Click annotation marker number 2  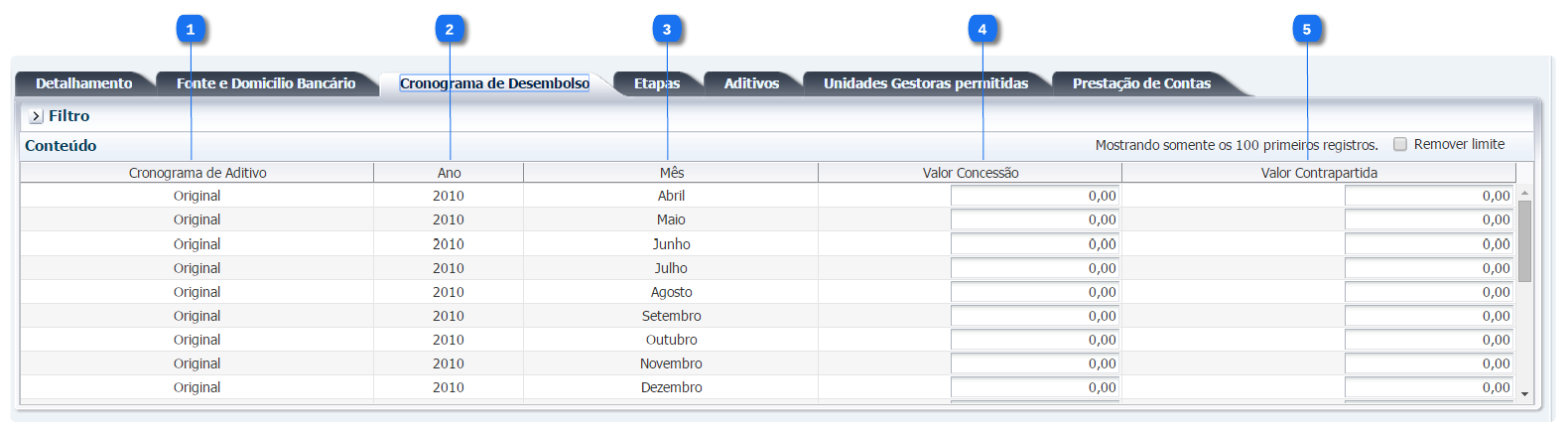(450, 30)
